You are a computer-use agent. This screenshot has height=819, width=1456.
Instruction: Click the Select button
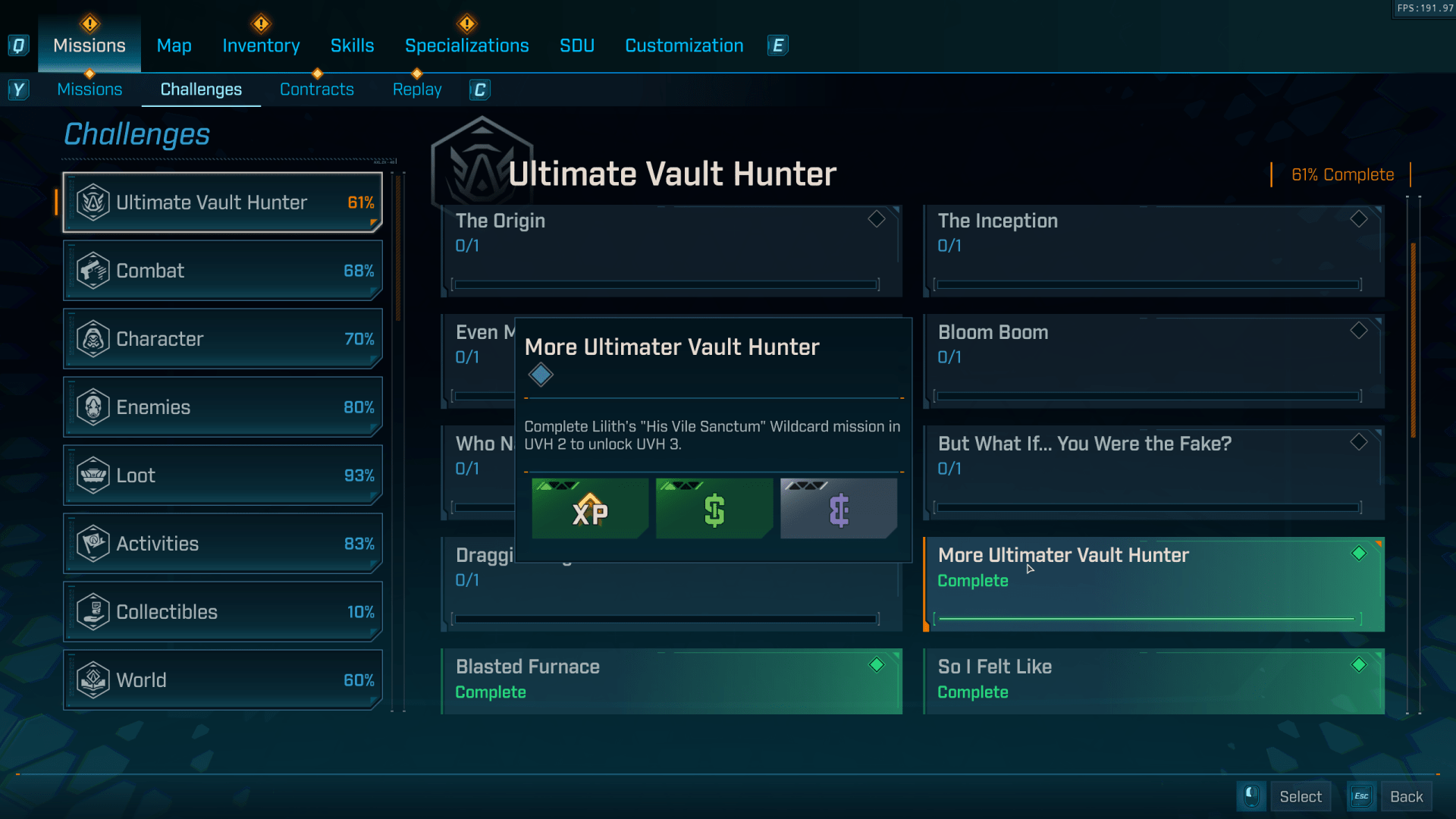coord(1301,796)
